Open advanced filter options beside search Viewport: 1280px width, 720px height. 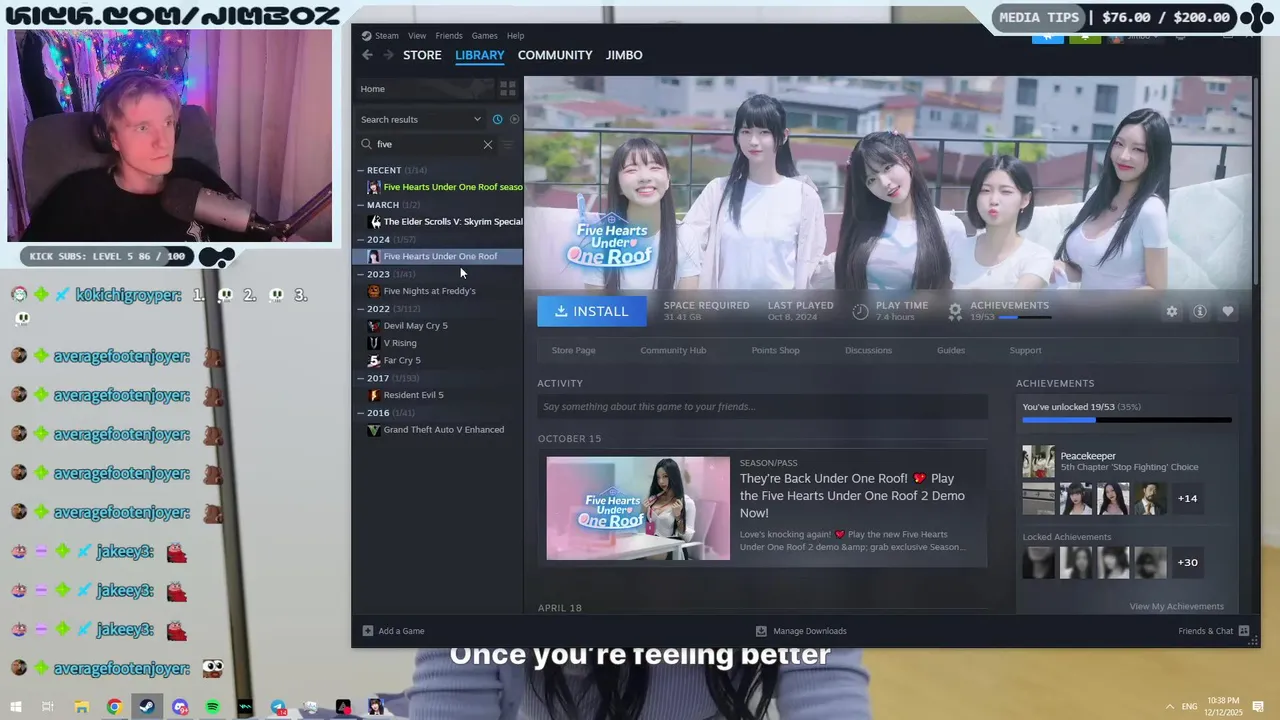[507, 144]
